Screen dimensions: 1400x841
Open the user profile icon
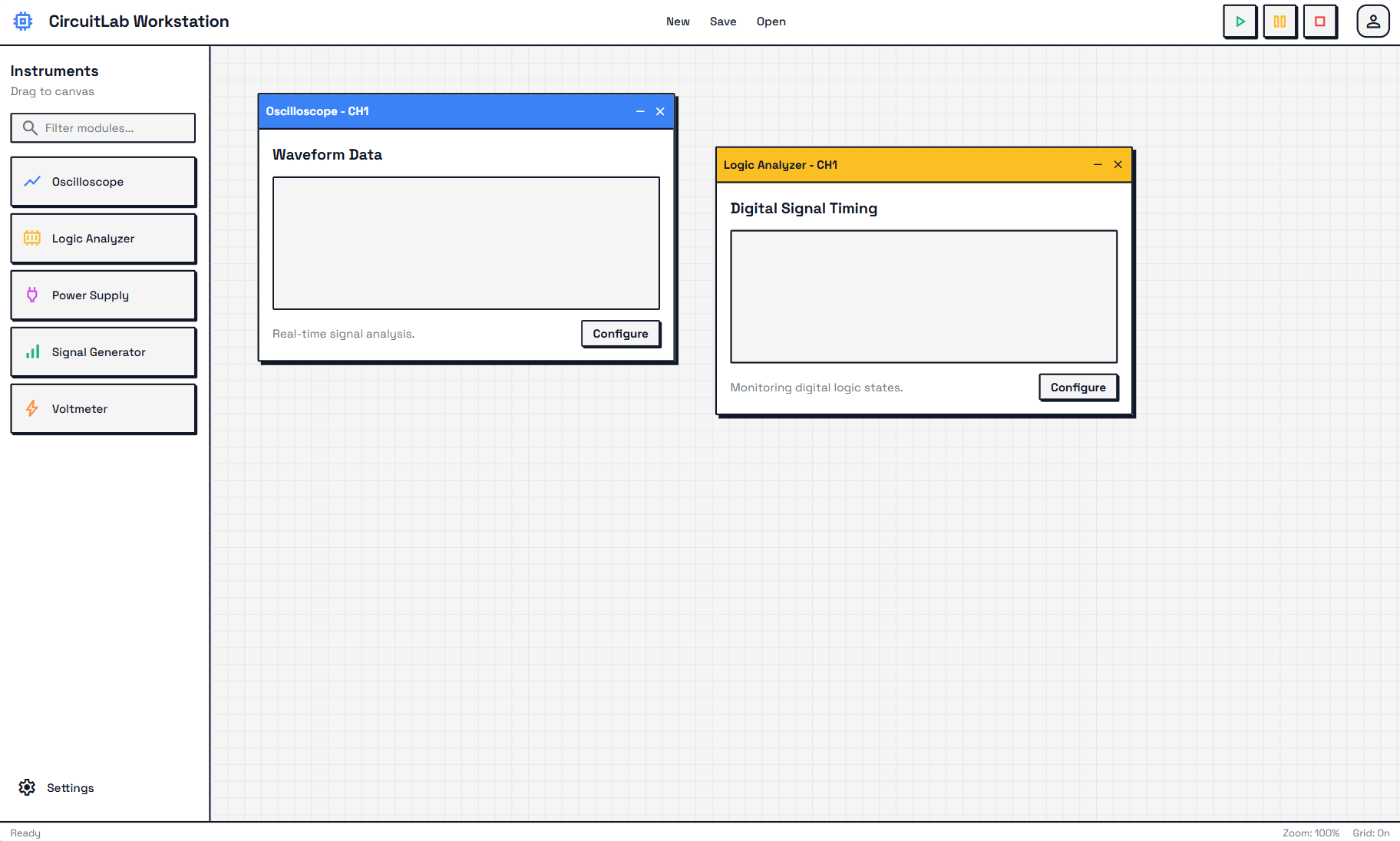(1372, 21)
